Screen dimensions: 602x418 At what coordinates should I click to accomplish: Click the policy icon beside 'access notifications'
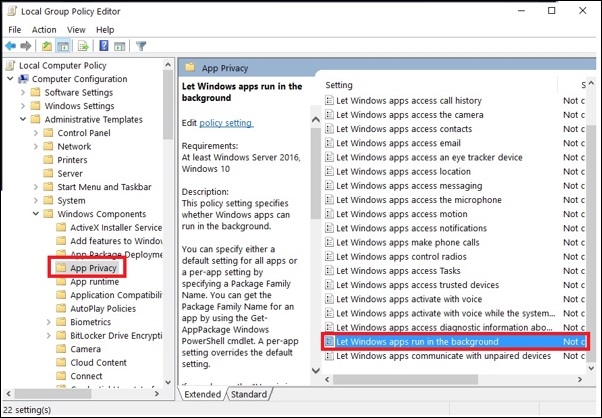[329, 228]
